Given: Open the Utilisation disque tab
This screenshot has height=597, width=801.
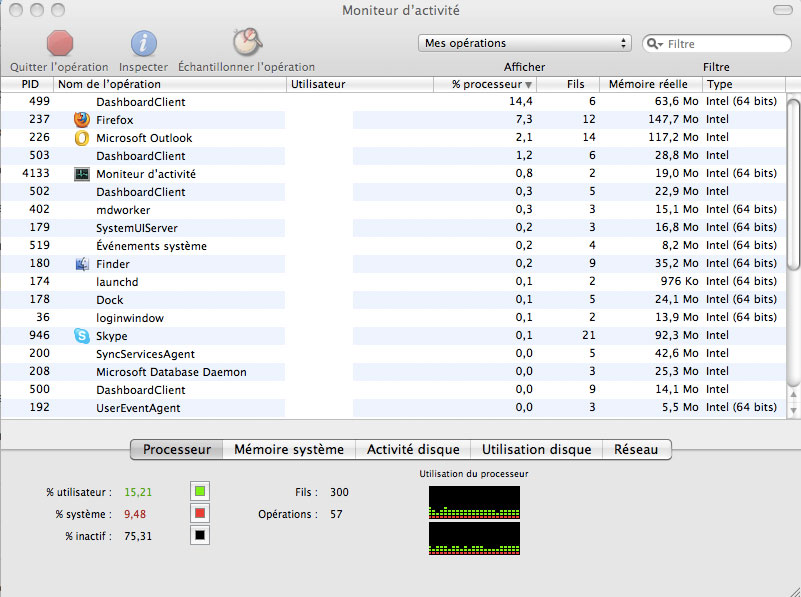Looking at the screenshot, I should click(536, 449).
